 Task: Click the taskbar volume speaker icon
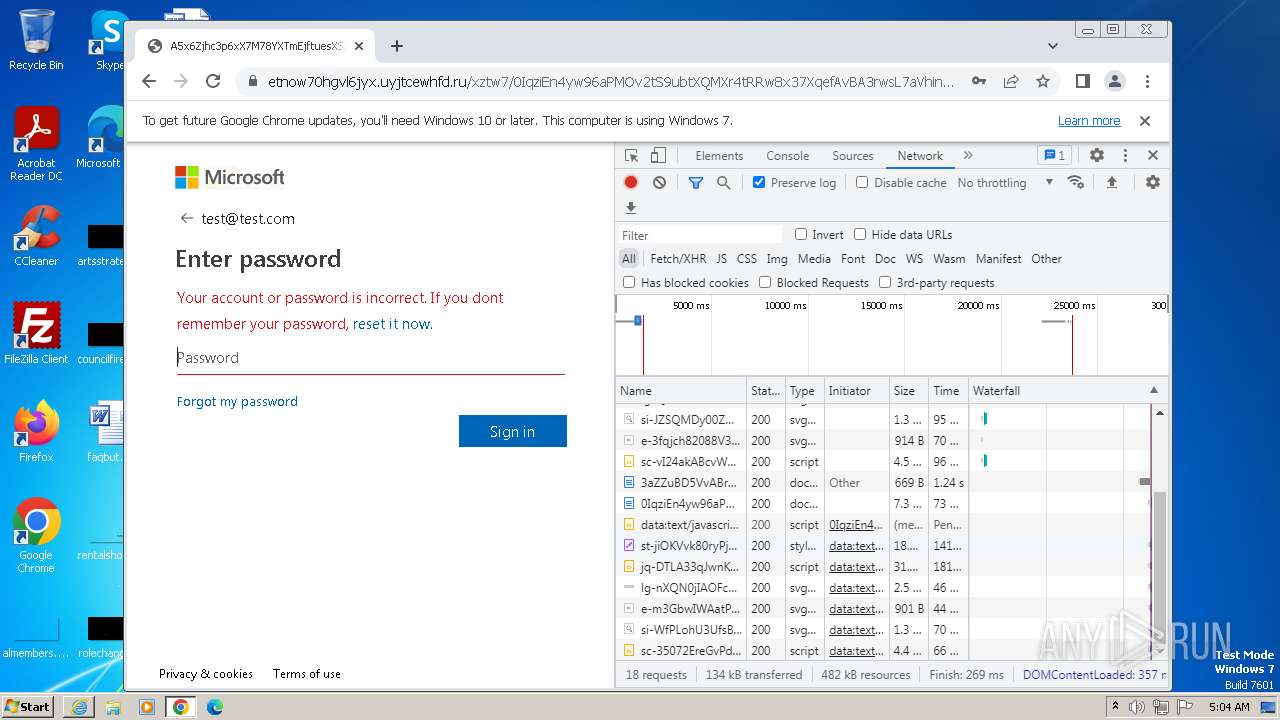pyautogui.click(x=1137, y=706)
